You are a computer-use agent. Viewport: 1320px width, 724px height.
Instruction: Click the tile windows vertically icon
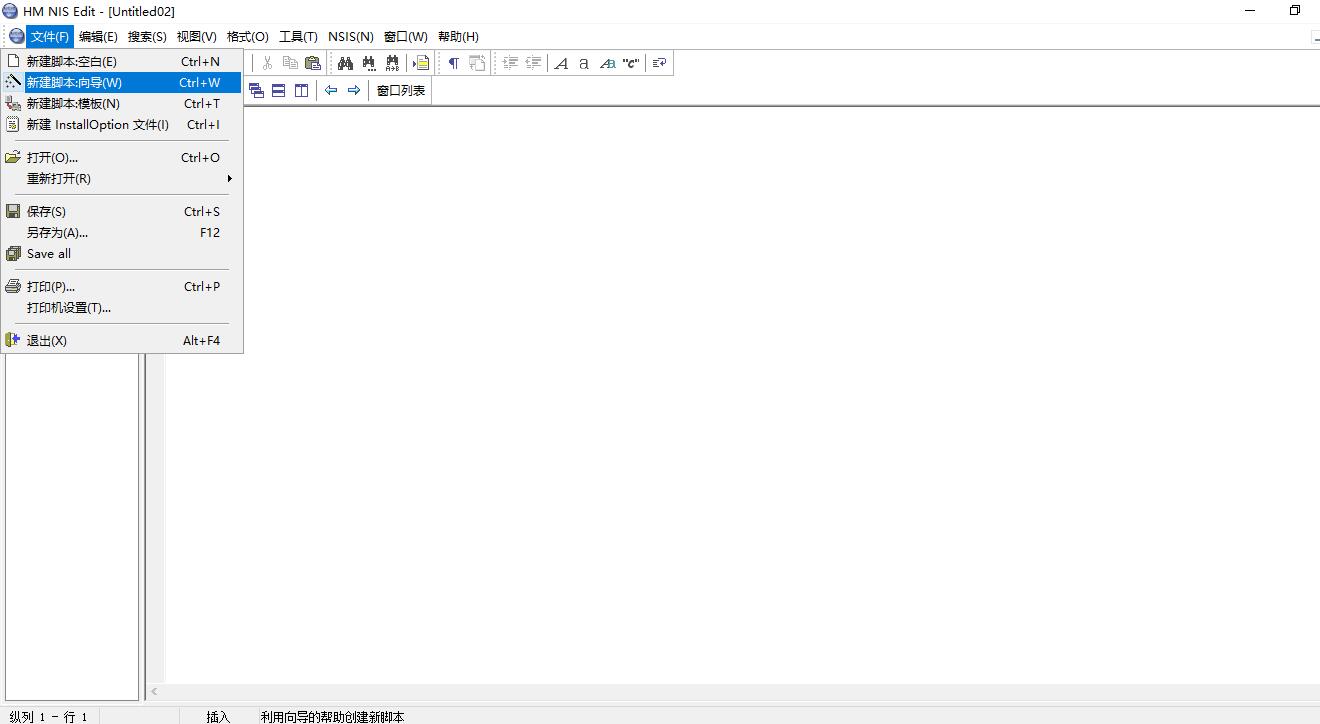(x=301, y=89)
